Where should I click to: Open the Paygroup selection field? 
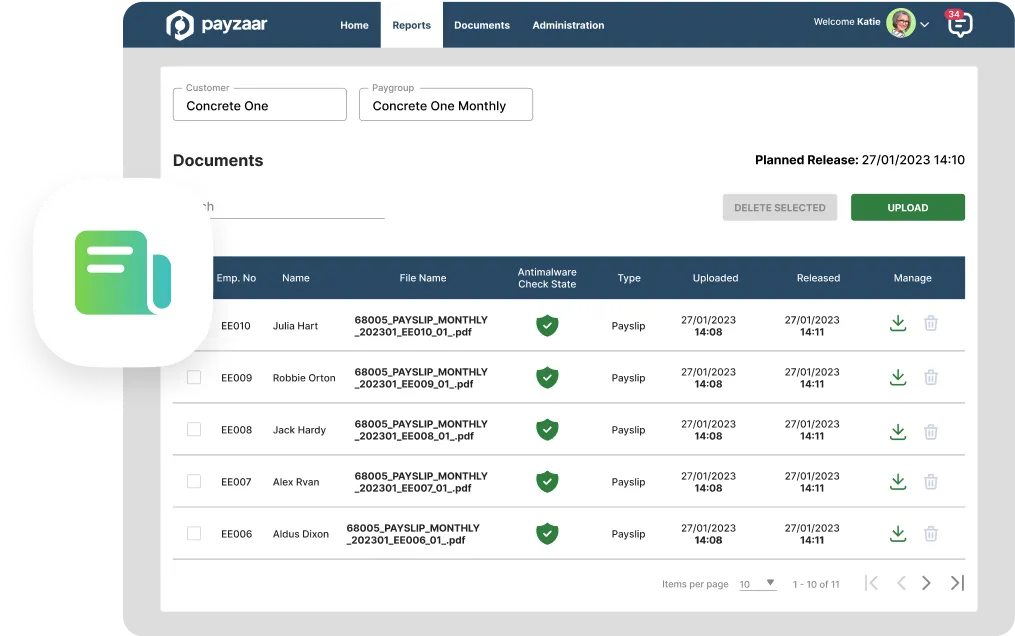[445, 104]
